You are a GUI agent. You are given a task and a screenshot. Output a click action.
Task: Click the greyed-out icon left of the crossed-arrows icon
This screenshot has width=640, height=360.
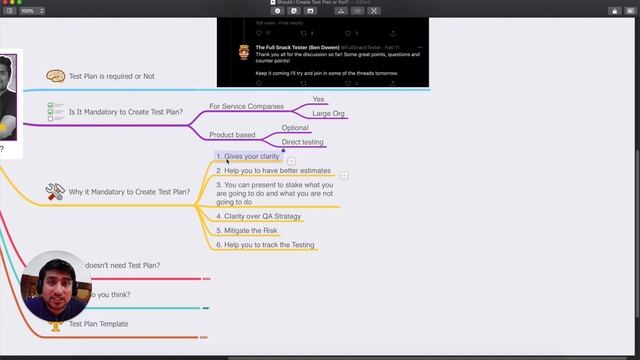[357, 11]
